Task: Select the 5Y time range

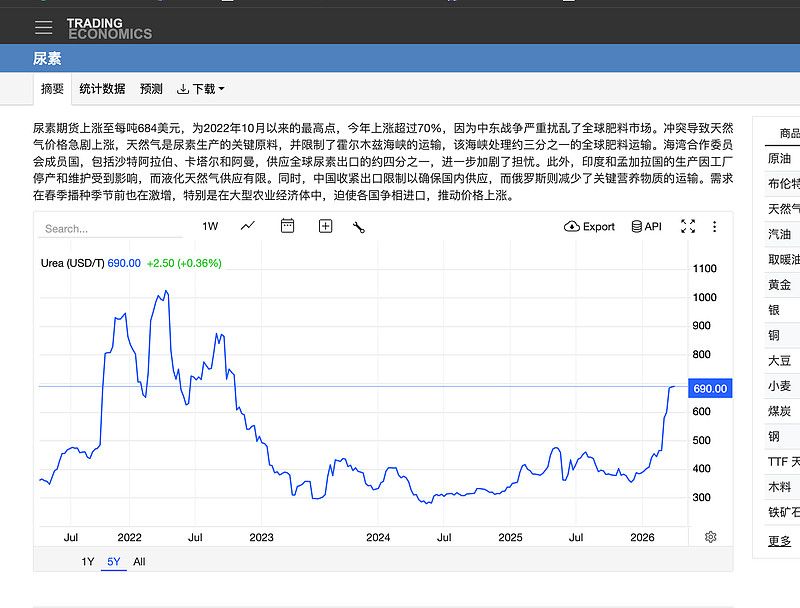Action: pyautogui.click(x=114, y=561)
